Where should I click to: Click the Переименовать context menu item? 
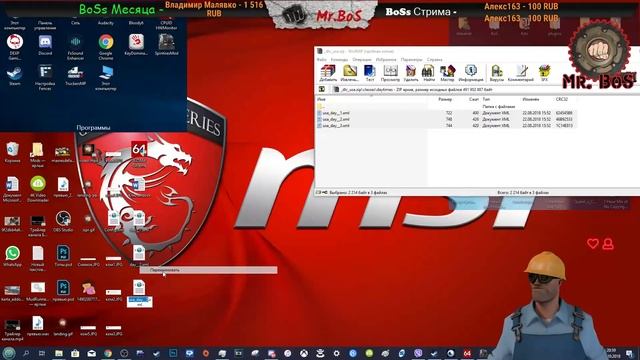coord(208,270)
